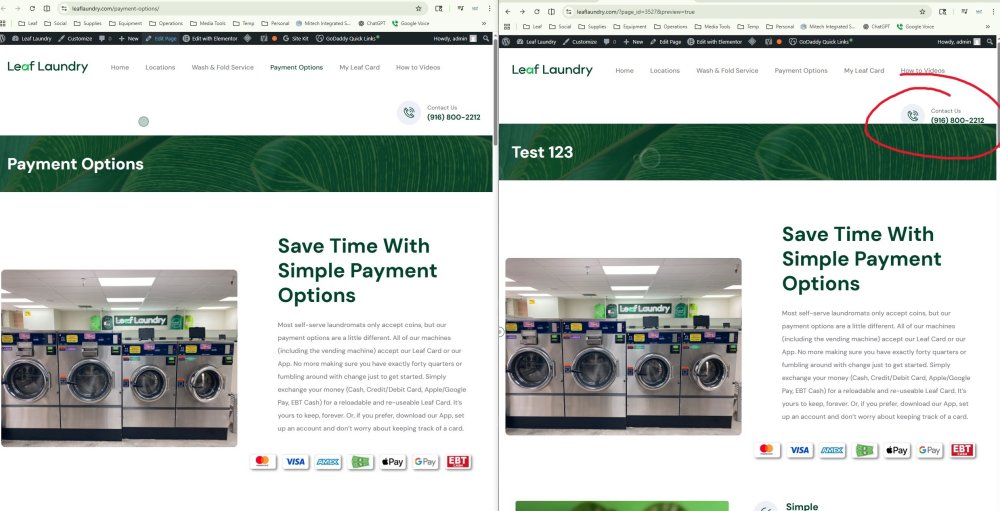Viewport: 1000px width, 511px height.
Task: Reload the payment-options page in left browser
Action: pyautogui.click(x=32, y=8)
